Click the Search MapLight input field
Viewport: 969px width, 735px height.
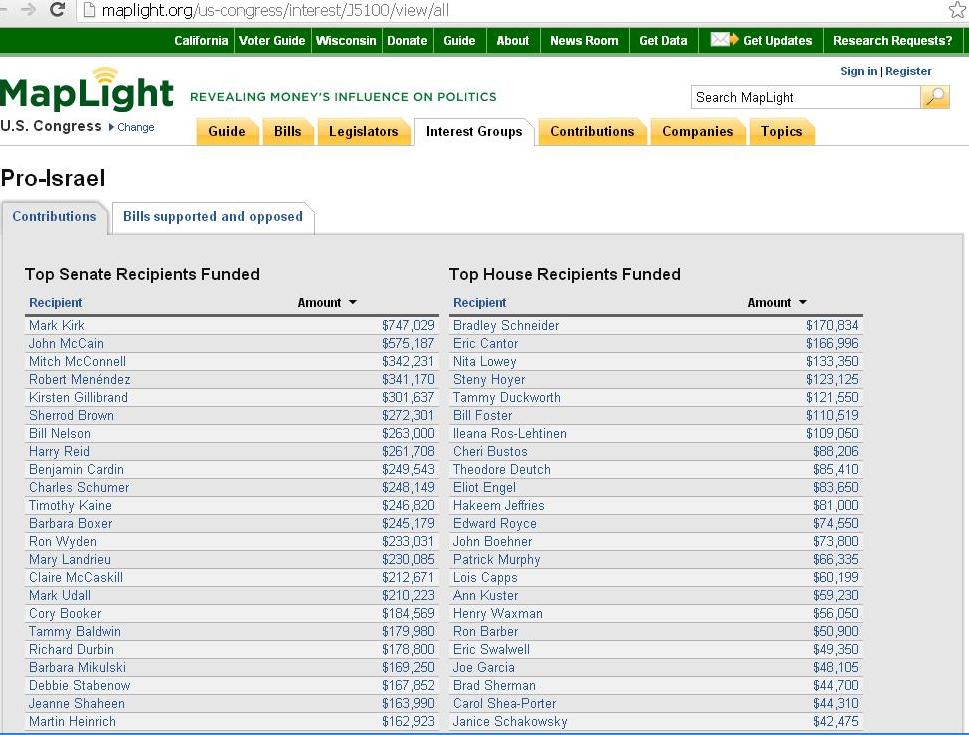click(x=805, y=97)
